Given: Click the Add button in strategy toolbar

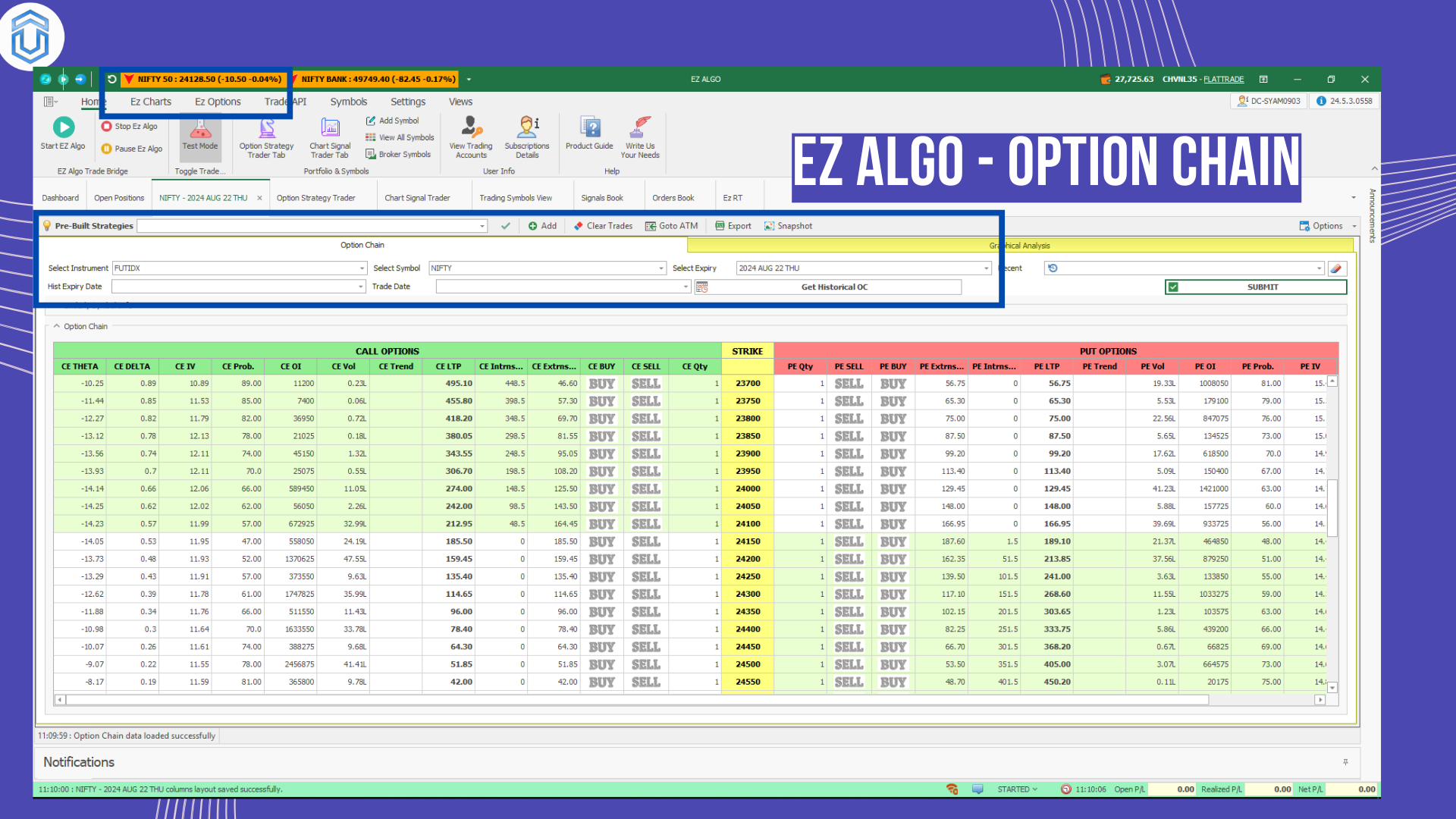Looking at the screenshot, I should click(542, 226).
